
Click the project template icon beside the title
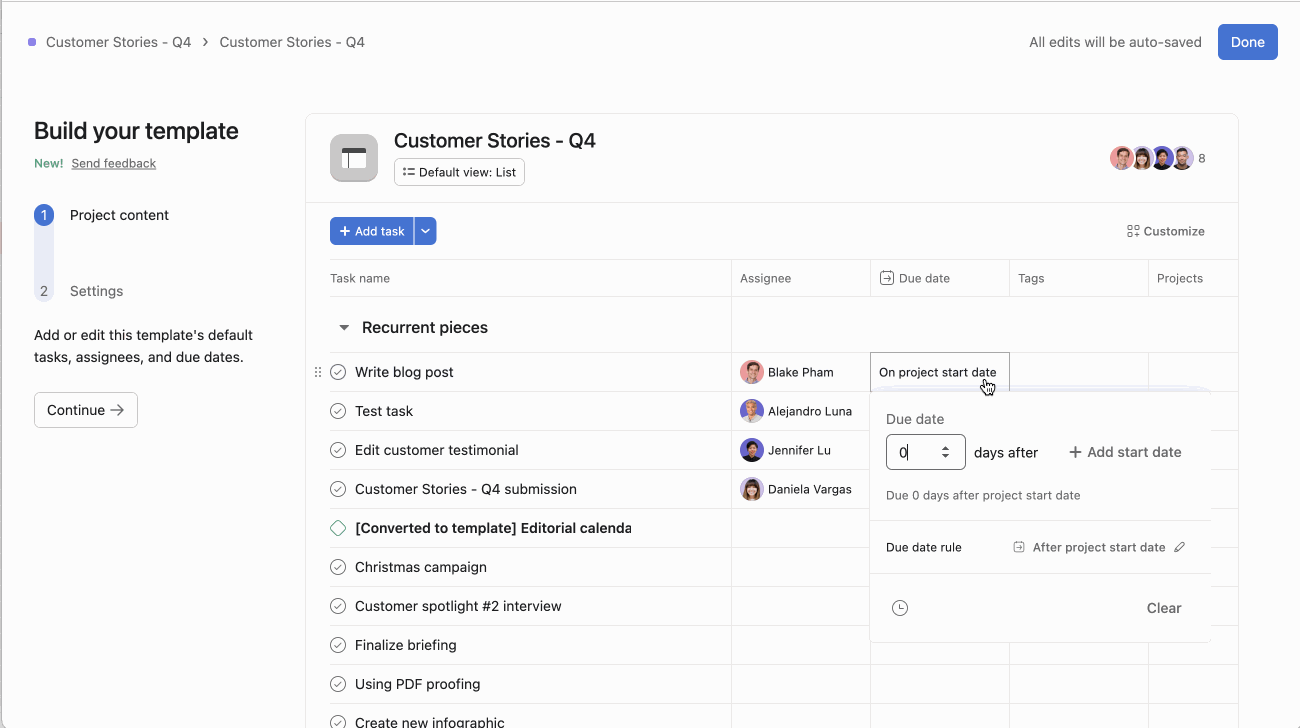[x=354, y=158]
